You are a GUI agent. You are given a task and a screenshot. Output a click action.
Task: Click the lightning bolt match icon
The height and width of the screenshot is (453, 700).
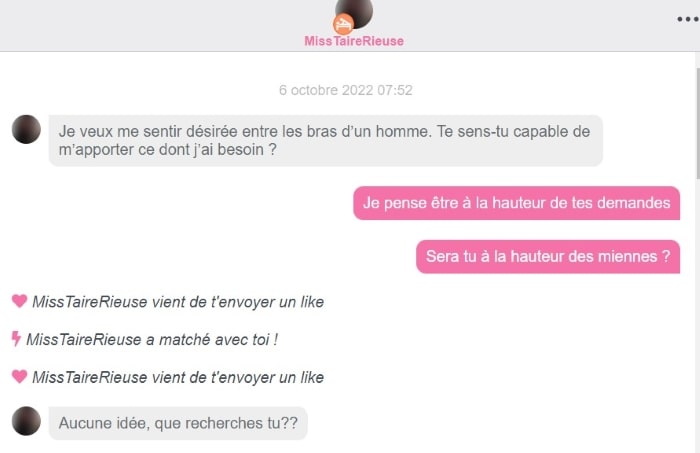tap(16, 339)
